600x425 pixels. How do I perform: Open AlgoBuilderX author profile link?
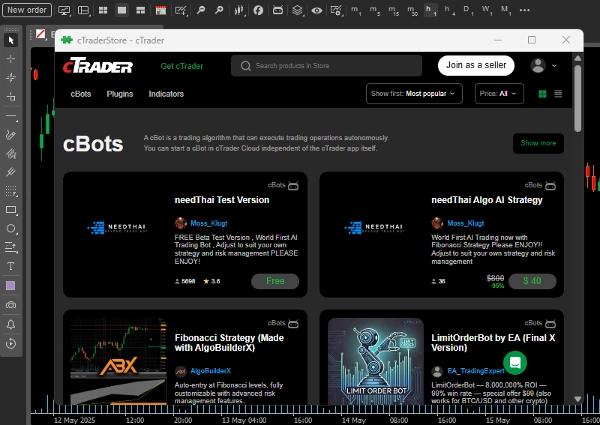coord(210,371)
